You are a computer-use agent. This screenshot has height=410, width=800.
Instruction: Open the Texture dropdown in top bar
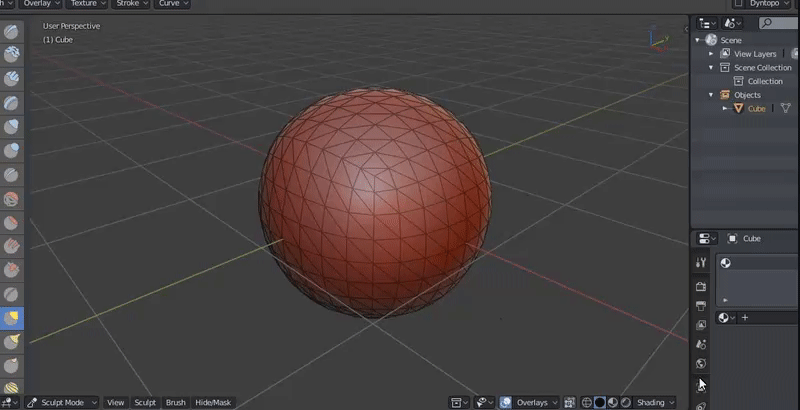[x=86, y=4]
